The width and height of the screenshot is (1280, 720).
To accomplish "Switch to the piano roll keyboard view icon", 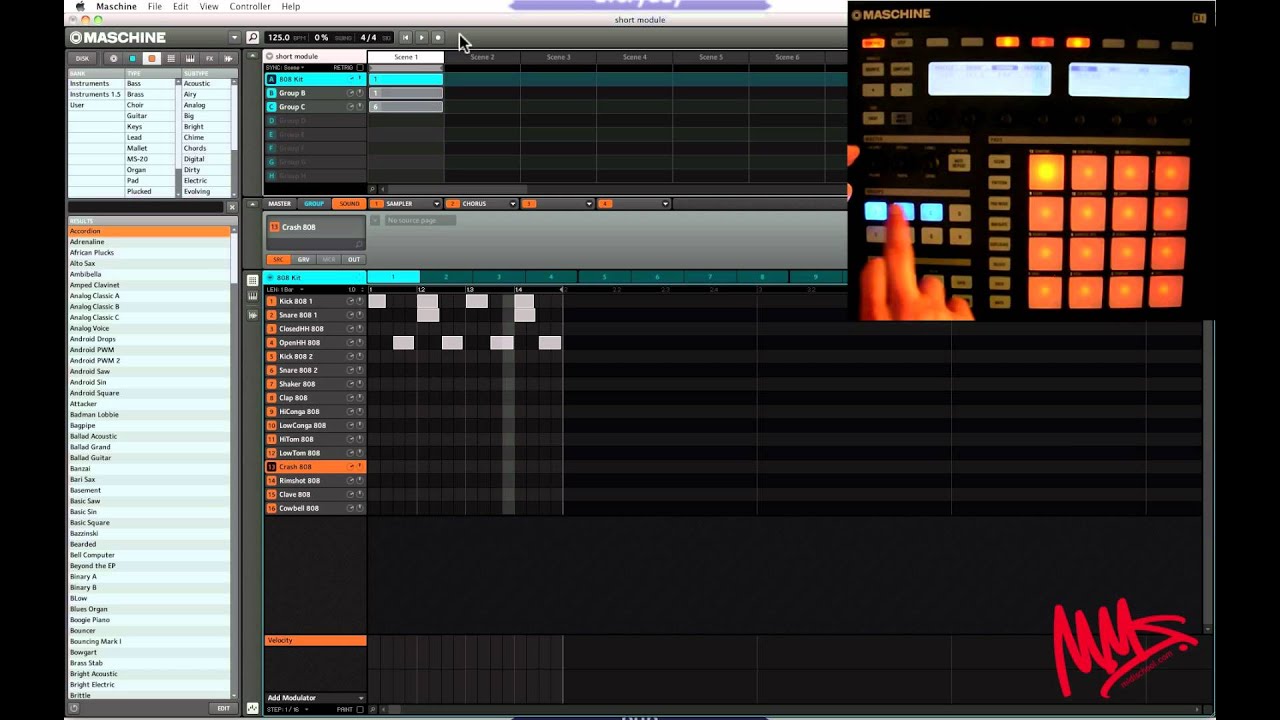I will (x=252, y=297).
